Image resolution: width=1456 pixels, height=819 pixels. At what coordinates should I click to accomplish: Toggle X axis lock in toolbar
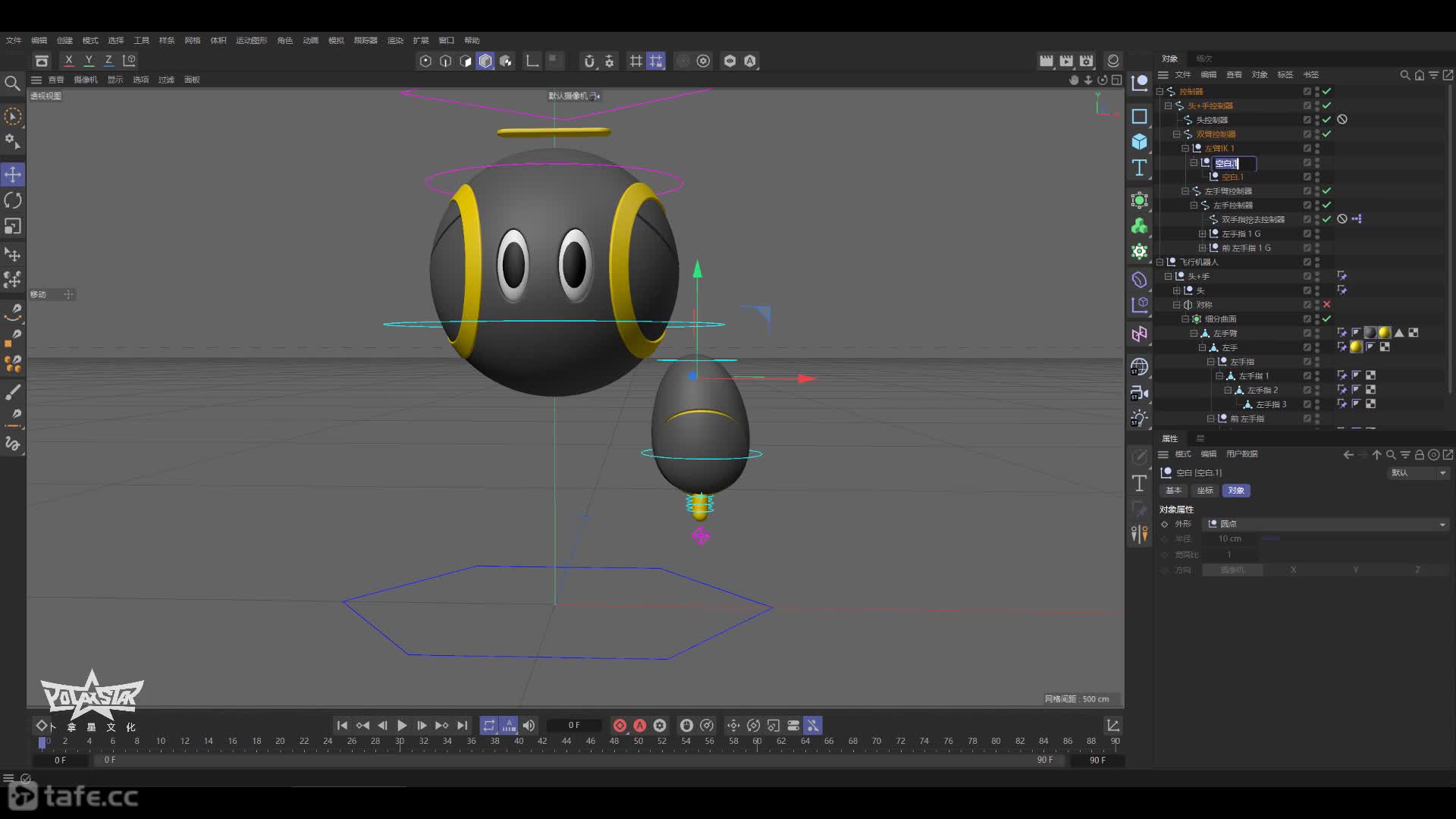coord(69,61)
